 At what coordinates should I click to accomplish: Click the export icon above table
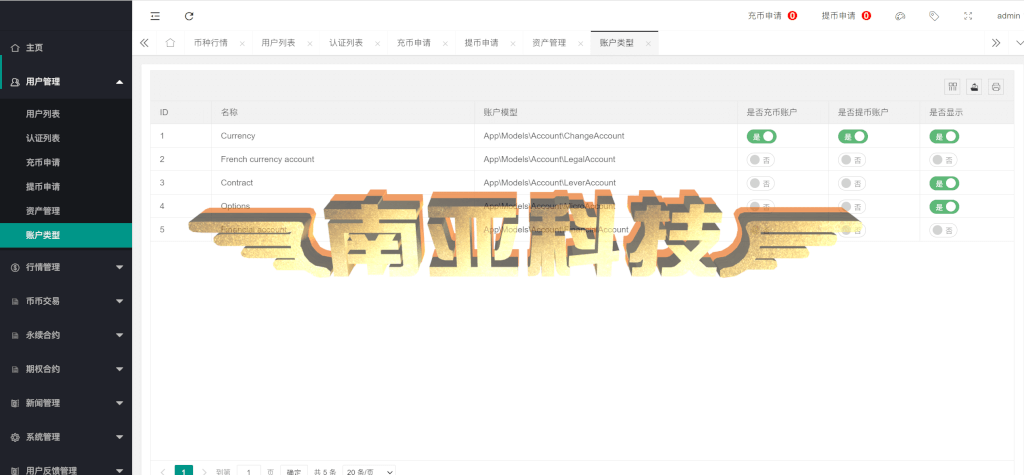tap(974, 87)
